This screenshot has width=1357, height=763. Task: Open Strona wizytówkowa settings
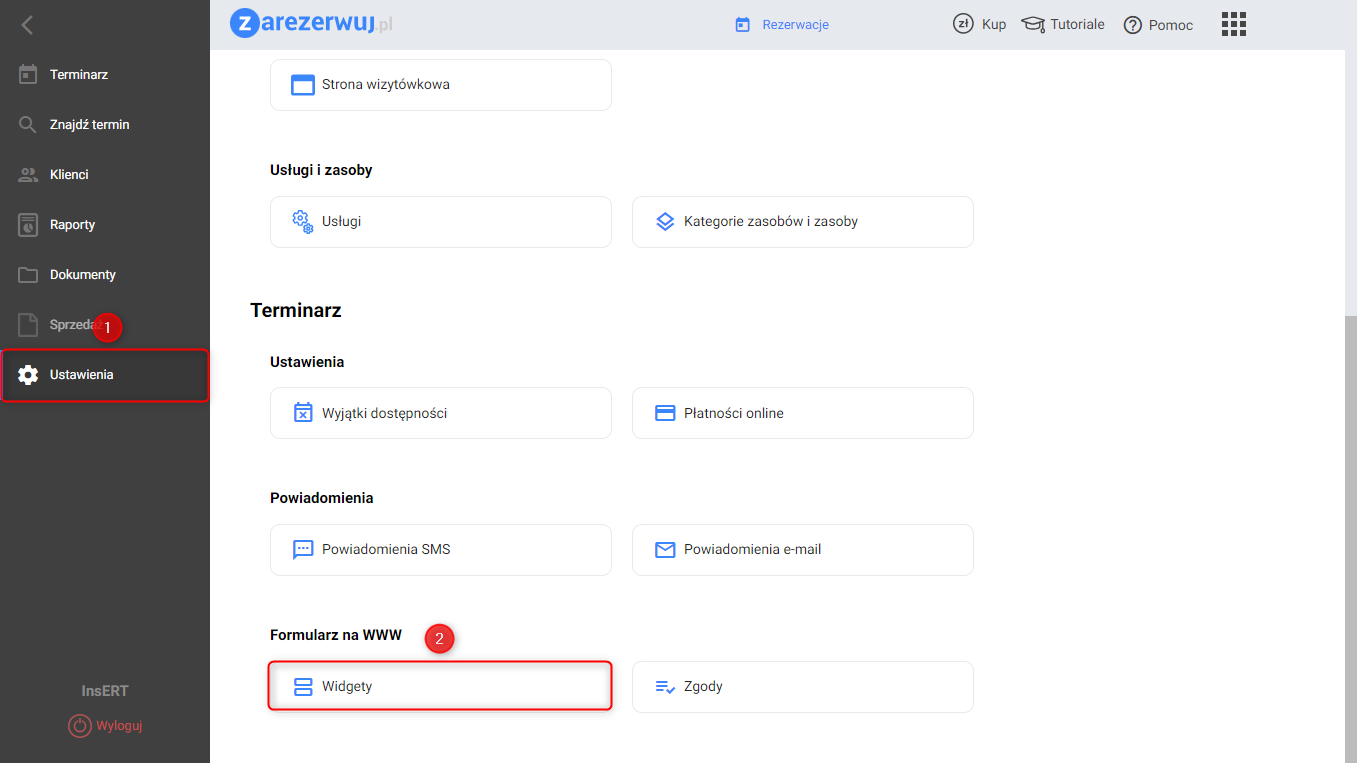pos(440,85)
